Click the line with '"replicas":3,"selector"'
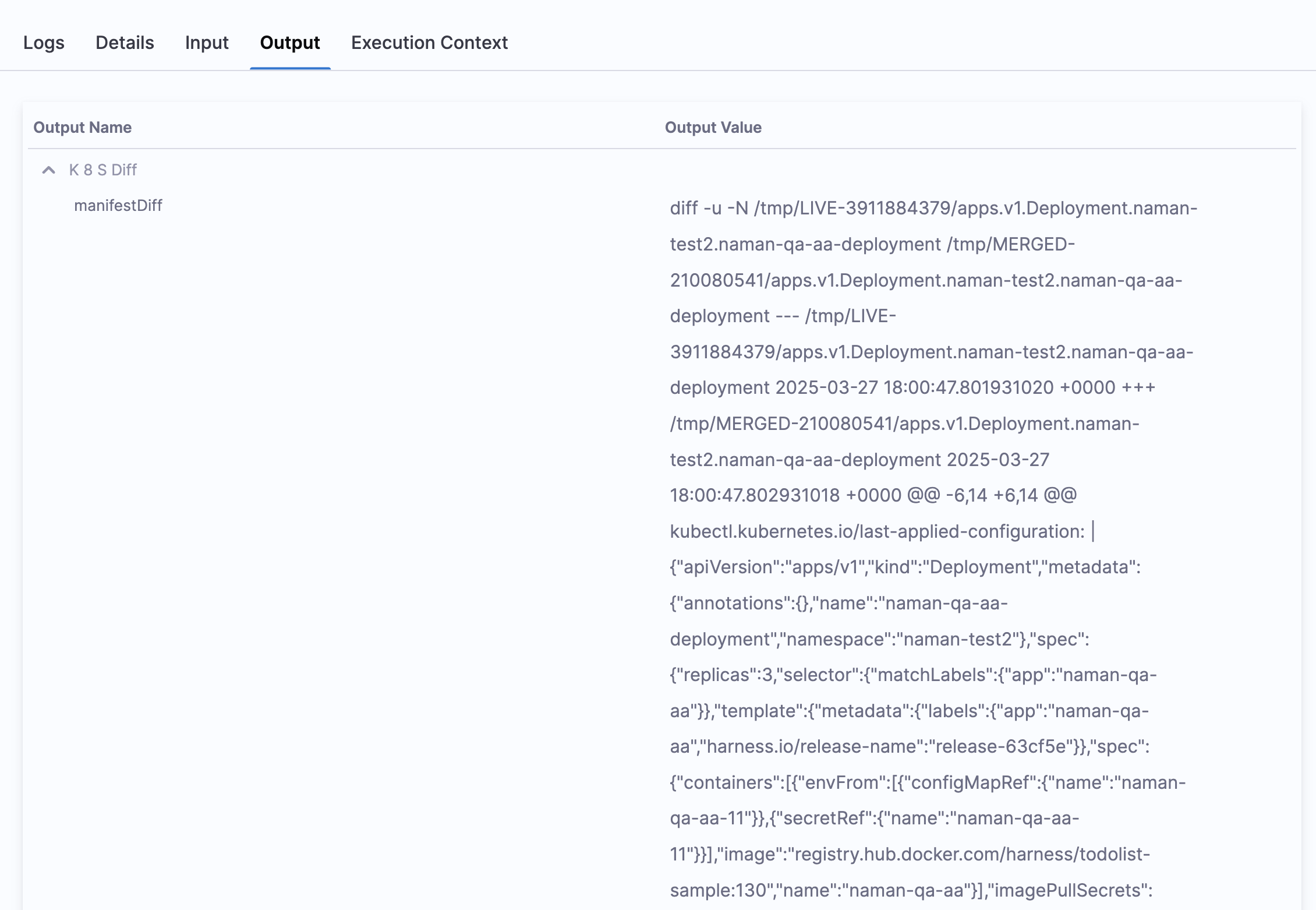 point(912,675)
